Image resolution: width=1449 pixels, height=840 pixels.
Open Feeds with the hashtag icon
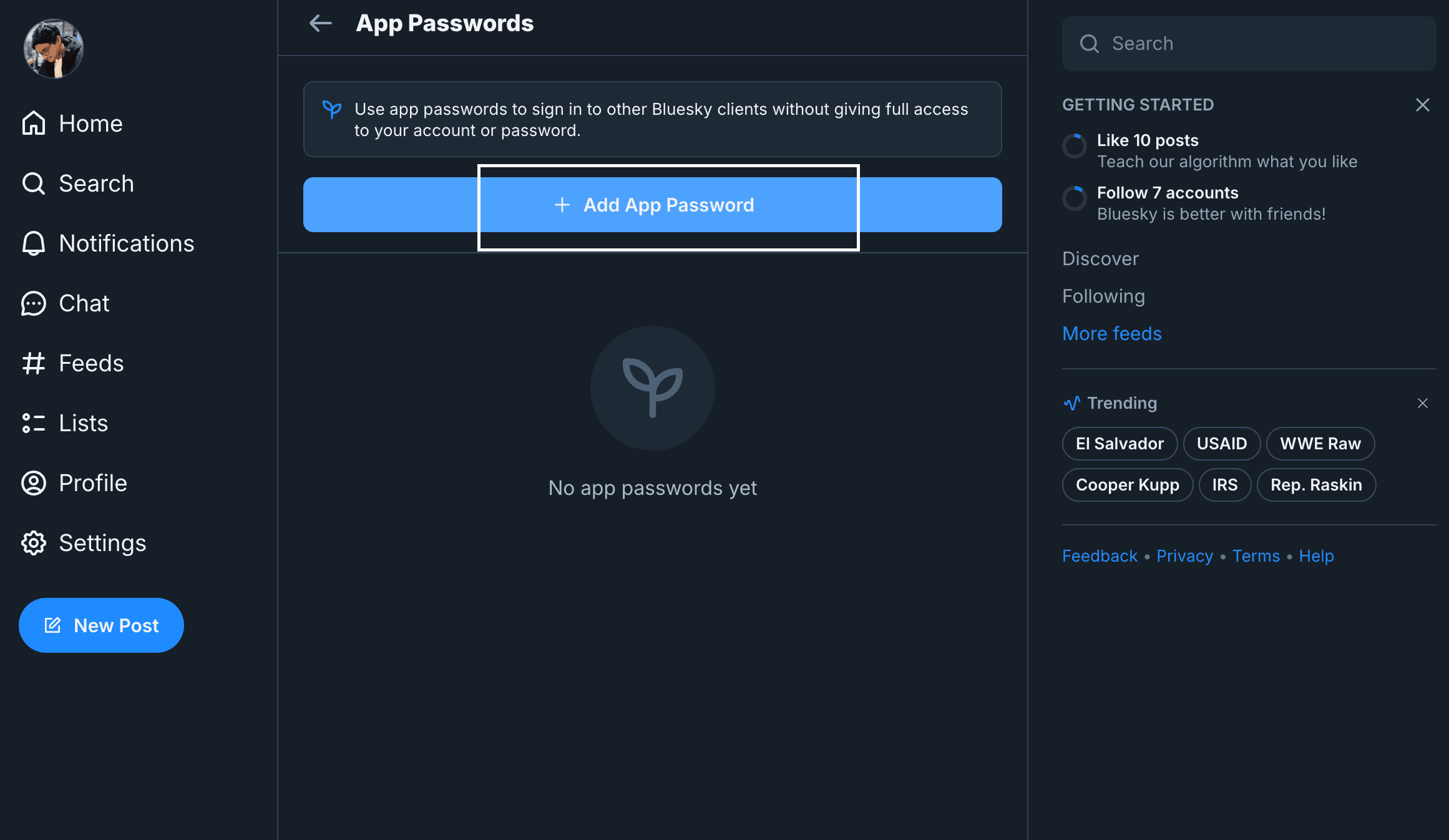33,363
